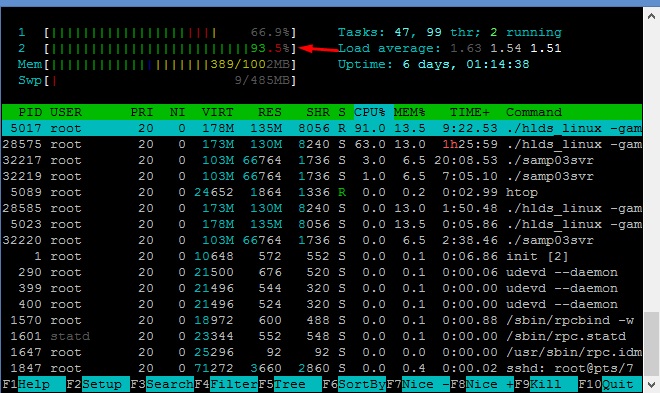Select process row PID 28575
Viewport: 660px width, 393px height.
322,144
